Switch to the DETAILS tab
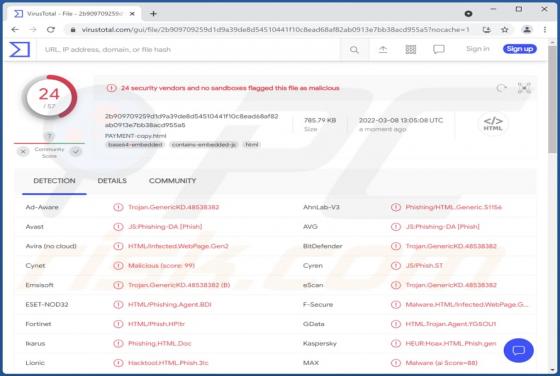The height and width of the screenshot is (376, 560). pyautogui.click(x=112, y=181)
